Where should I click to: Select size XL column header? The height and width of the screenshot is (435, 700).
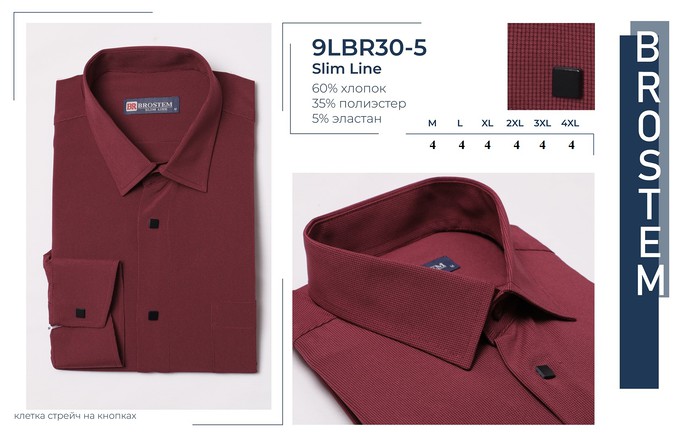click(487, 123)
